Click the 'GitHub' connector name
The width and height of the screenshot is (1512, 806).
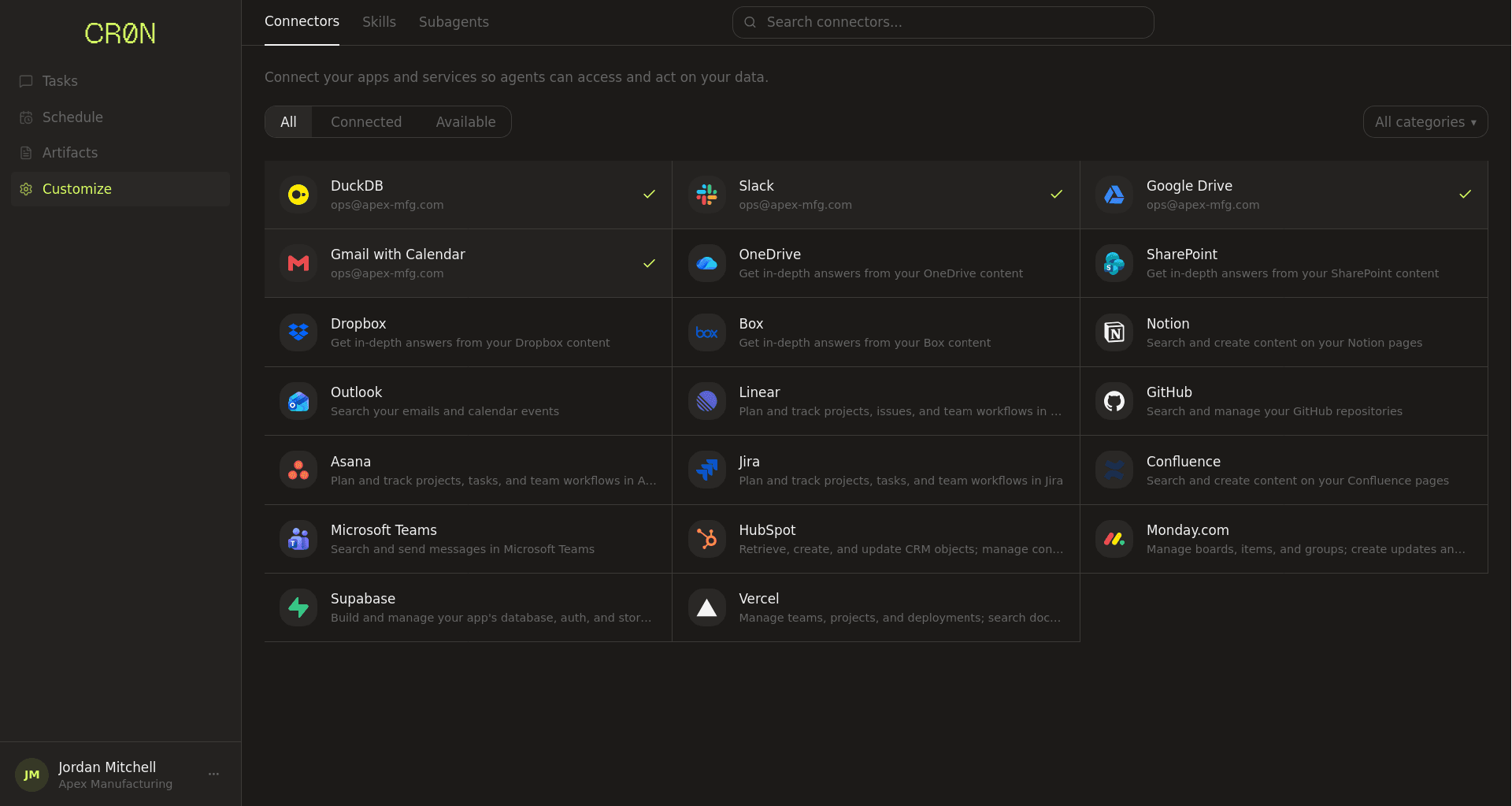pyautogui.click(x=1169, y=392)
